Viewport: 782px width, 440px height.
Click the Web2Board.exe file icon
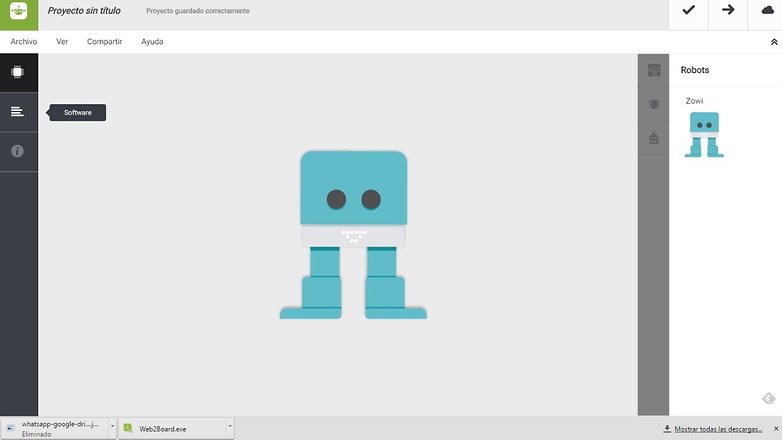pyautogui.click(x=128, y=428)
